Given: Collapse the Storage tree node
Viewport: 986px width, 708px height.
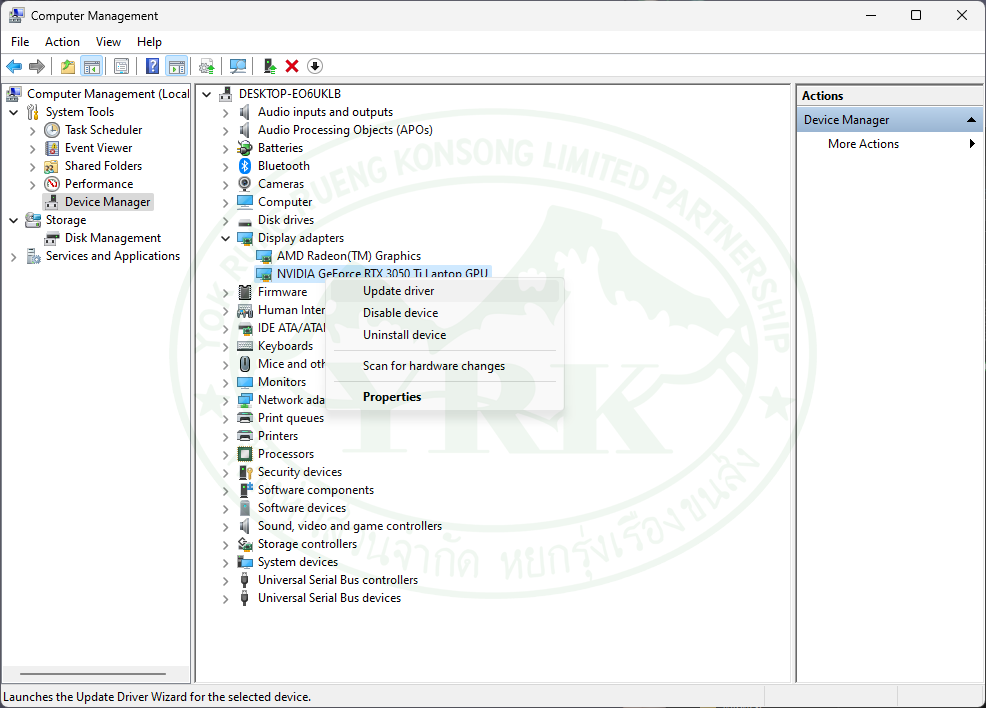Looking at the screenshot, I should 14,221.
